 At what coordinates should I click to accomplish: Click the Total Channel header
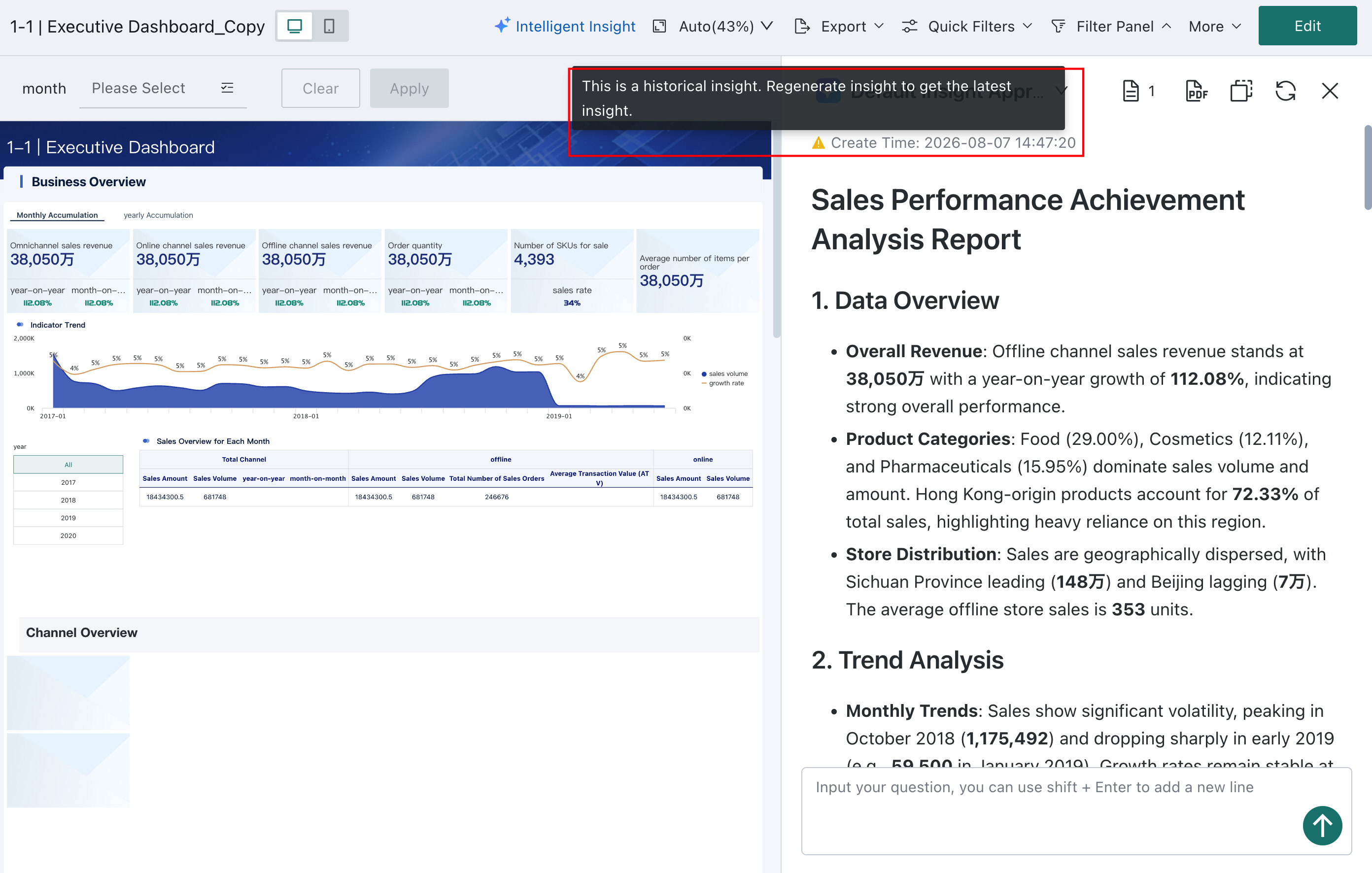[x=244, y=460]
